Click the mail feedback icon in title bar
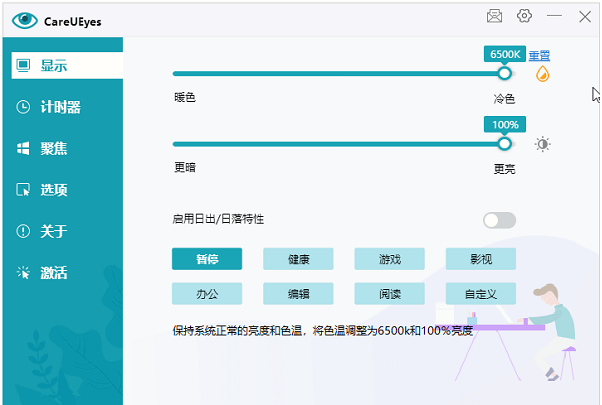Viewport: 602px width, 405px height. click(494, 16)
